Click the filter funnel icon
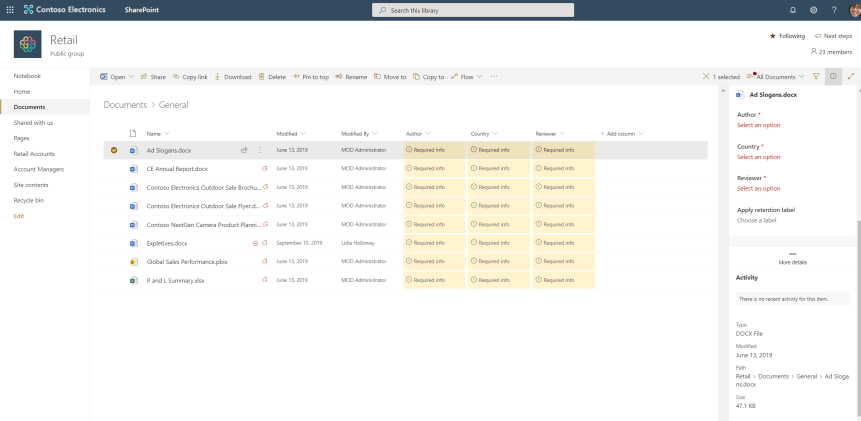The height and width of the screenshot is (421, 861). (x=816, y=76)
